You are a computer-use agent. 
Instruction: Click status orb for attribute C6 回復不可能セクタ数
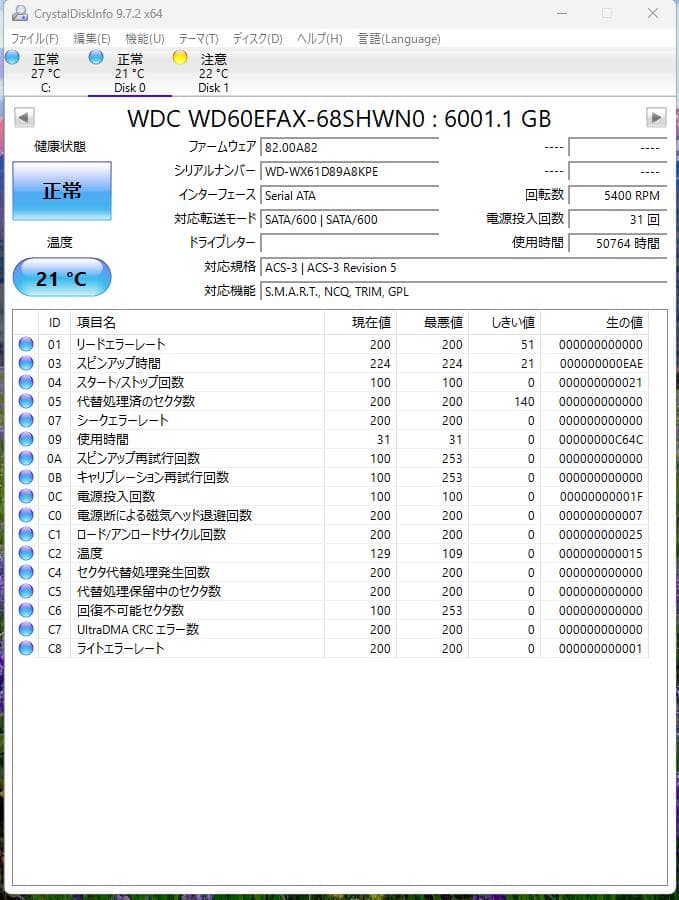(x=26, y=610)
